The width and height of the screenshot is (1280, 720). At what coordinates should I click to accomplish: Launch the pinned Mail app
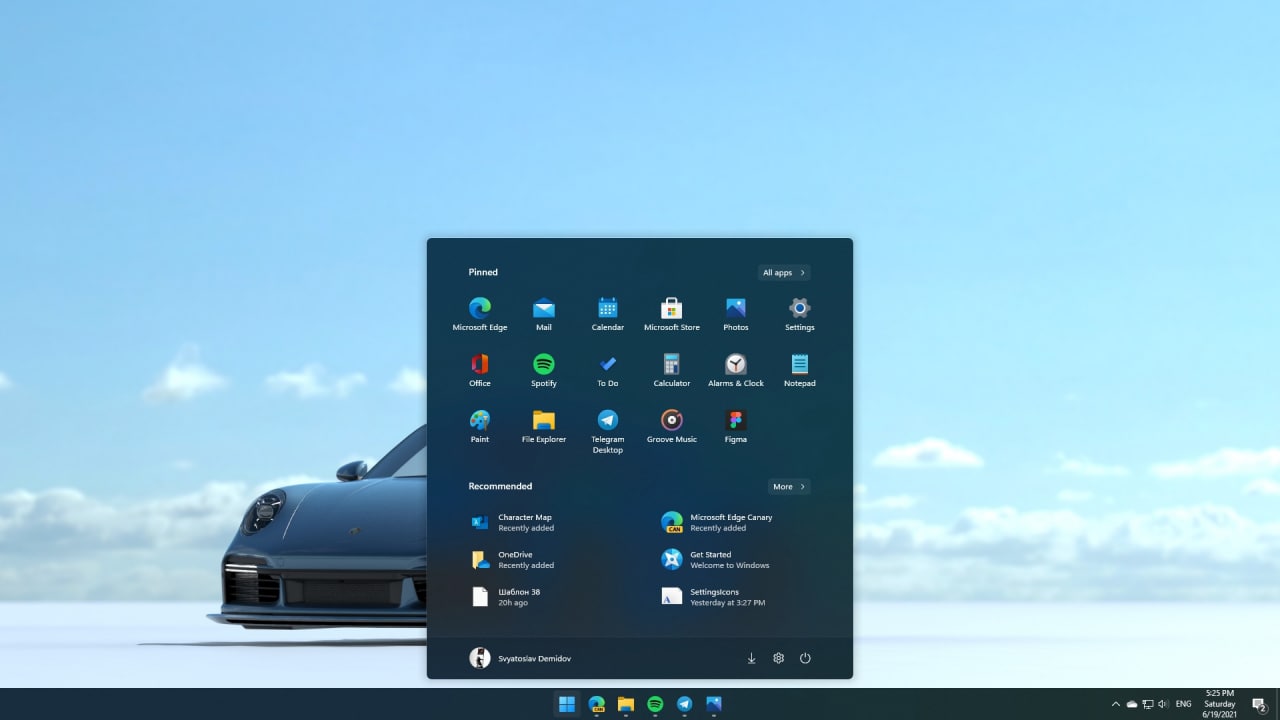point(544,314)
